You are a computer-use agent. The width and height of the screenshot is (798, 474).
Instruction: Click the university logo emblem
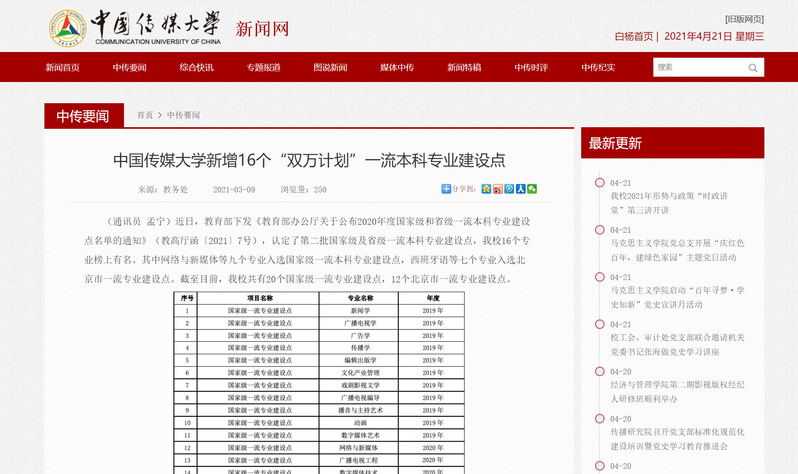point(67,30)
